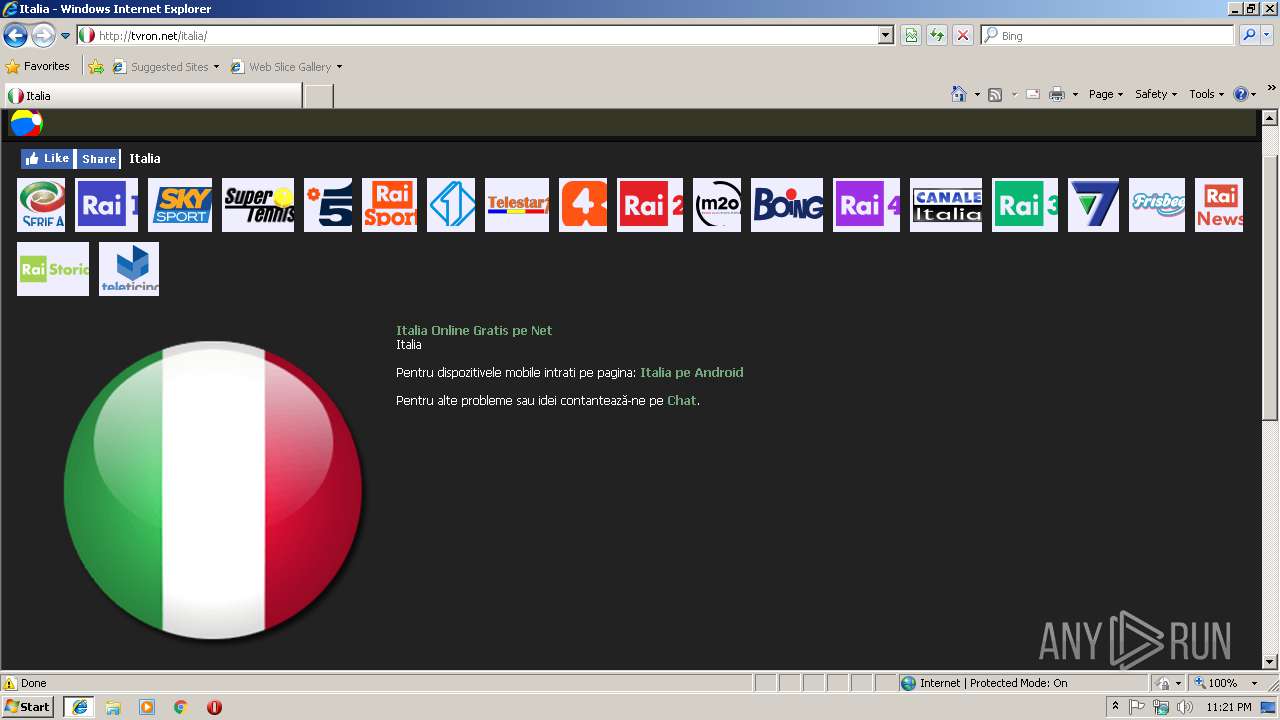Viewport: 1280px width, 720px height.
Task: Click the search magnifier button
Action: [x=1249, y=35]
